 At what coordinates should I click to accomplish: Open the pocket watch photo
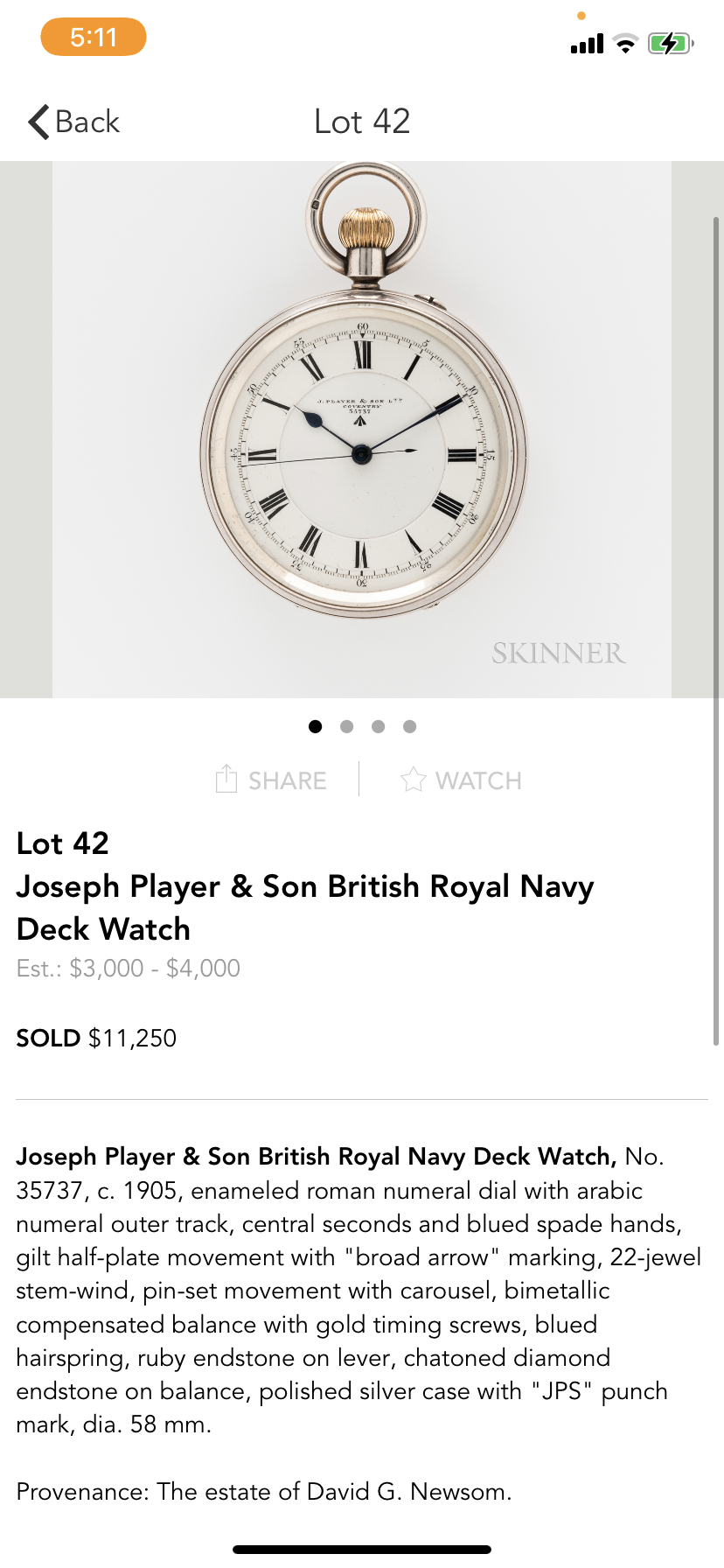point(362,429)
